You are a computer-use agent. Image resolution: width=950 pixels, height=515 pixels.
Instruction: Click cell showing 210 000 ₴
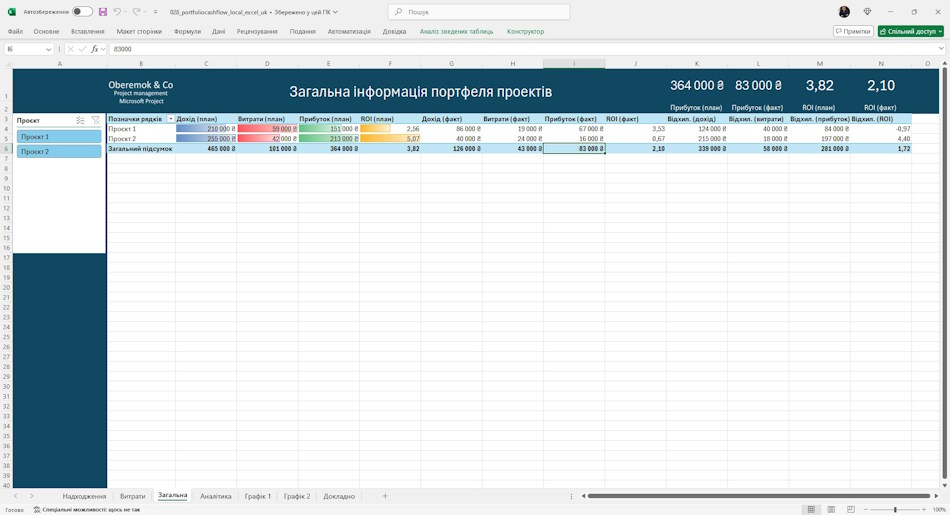coord(206,128)
